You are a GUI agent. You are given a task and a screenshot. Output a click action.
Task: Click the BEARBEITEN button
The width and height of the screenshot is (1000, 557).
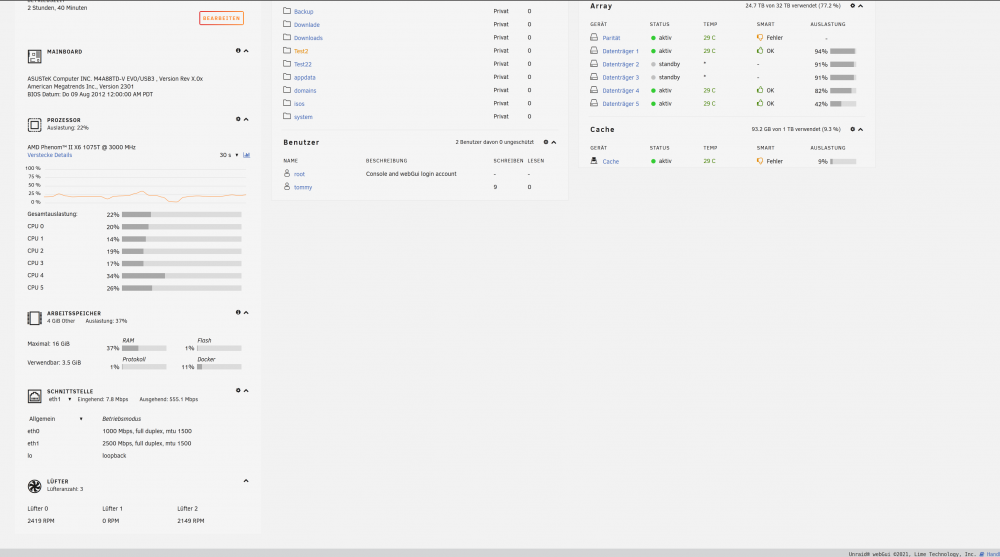(x=221, y=18)
